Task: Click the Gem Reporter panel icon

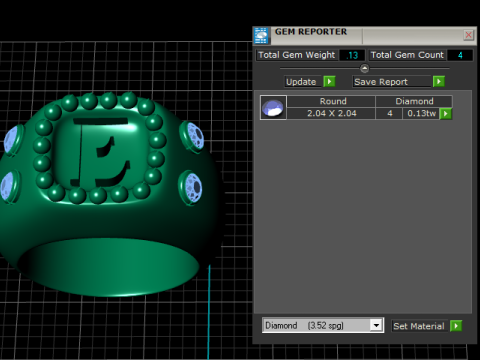Action: click(261, 36)
